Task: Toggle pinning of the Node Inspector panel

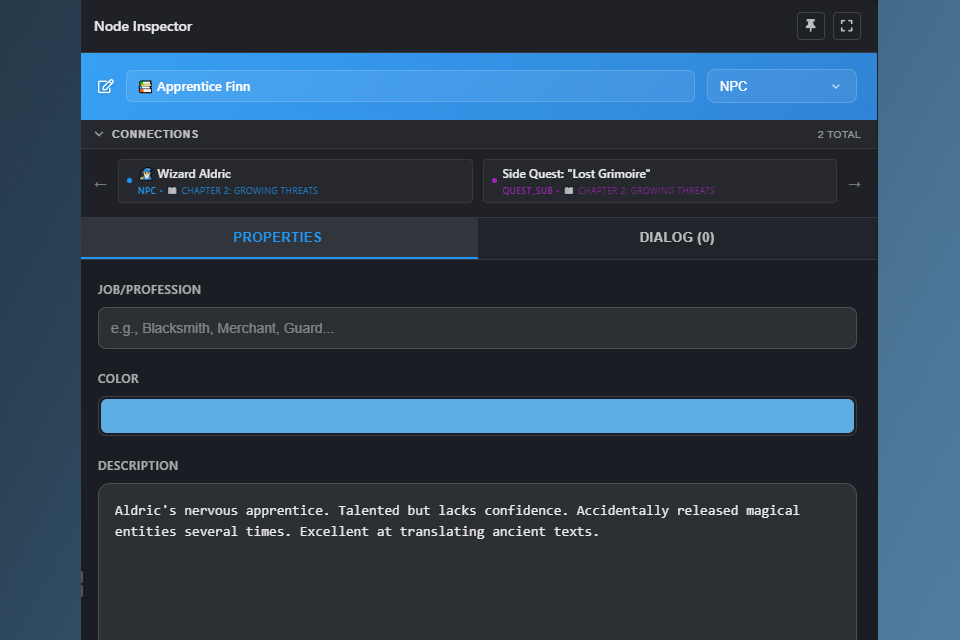Action: (810, 26)
